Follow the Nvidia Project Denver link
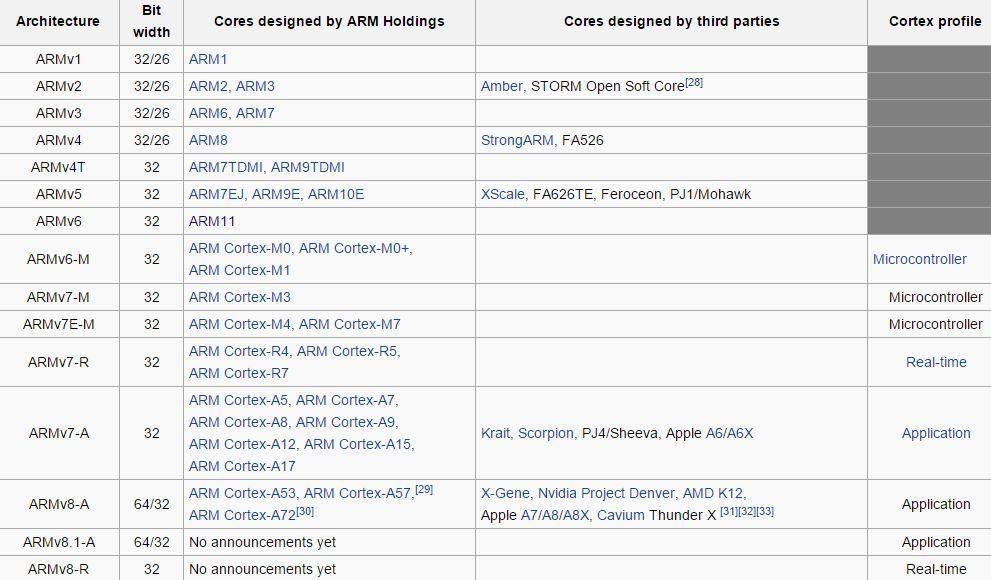 tap(606, 493)
